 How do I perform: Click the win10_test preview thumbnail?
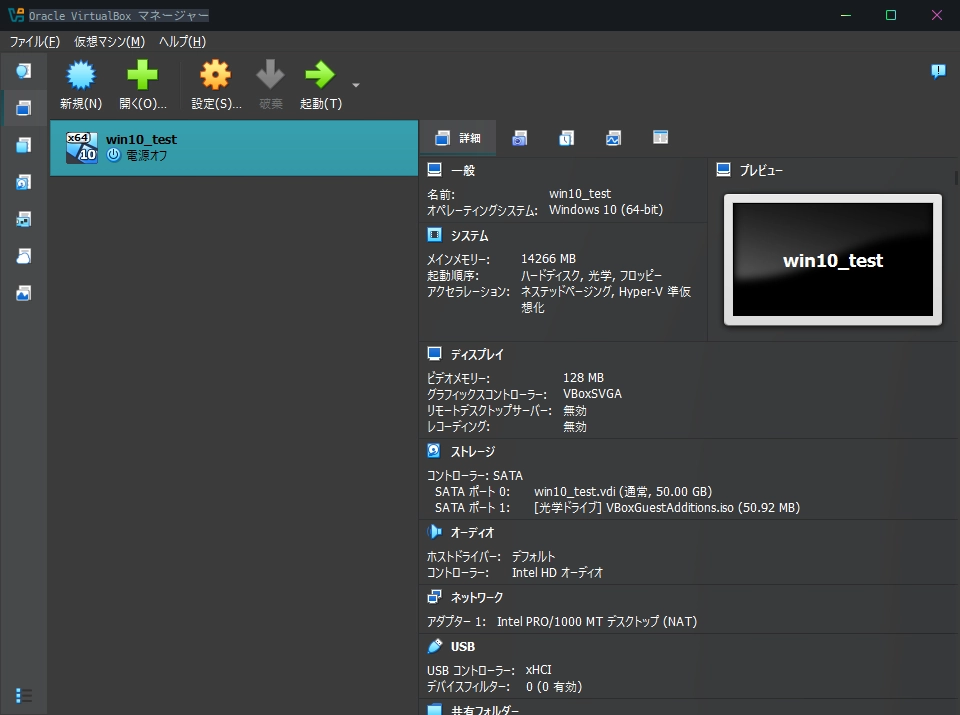[832, 260]
